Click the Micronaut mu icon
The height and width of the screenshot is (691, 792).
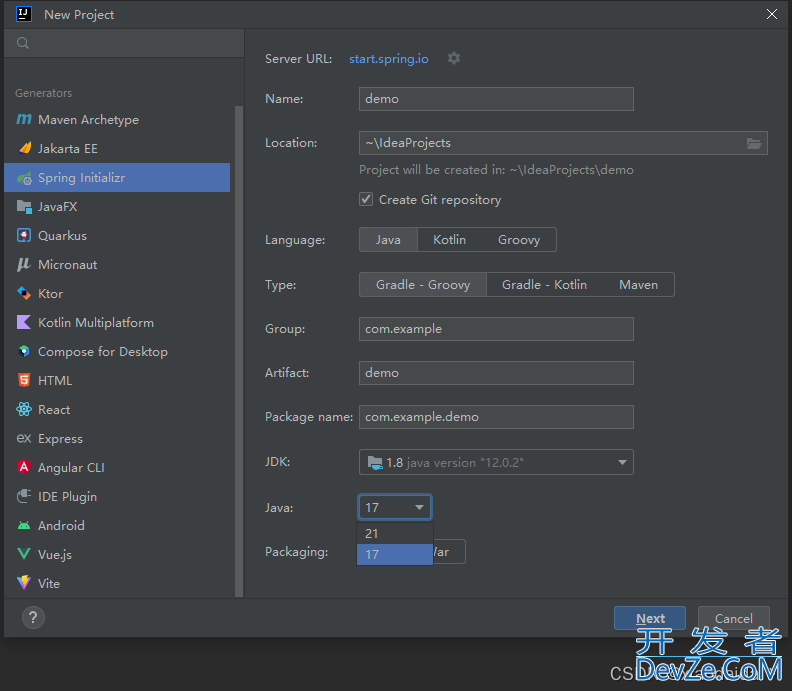click(x=24, y=264)
